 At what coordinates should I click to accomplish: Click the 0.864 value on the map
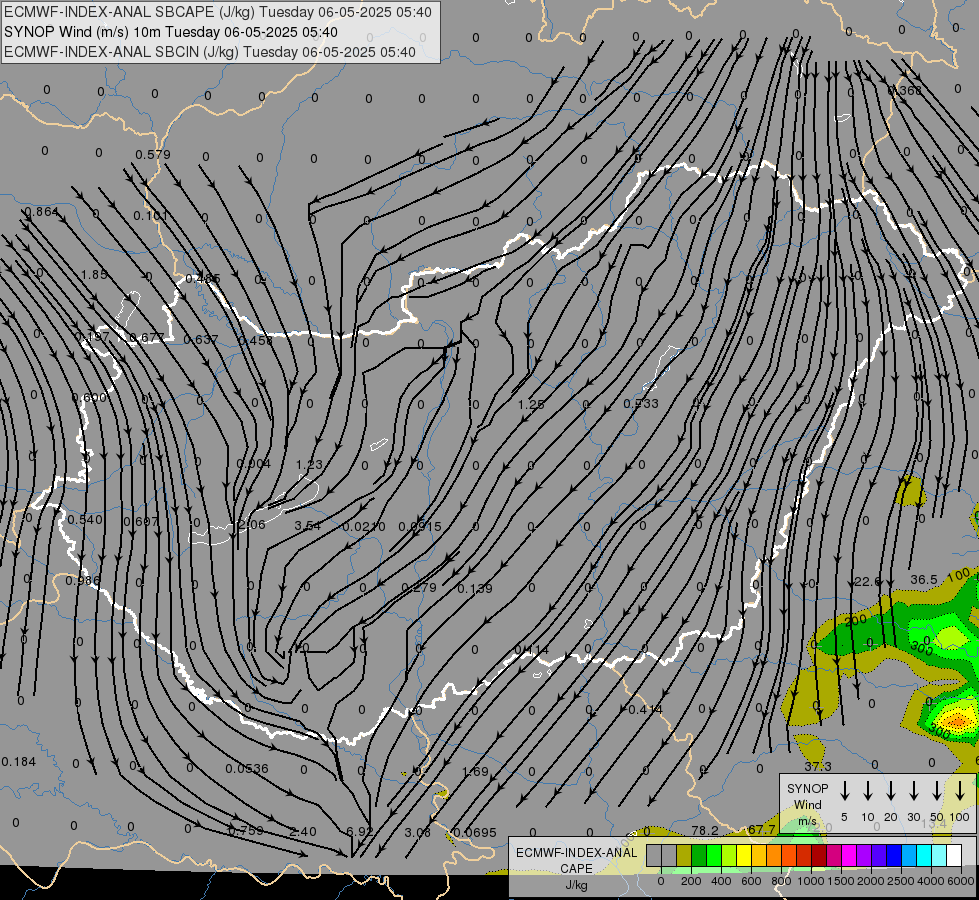point(41,212)
